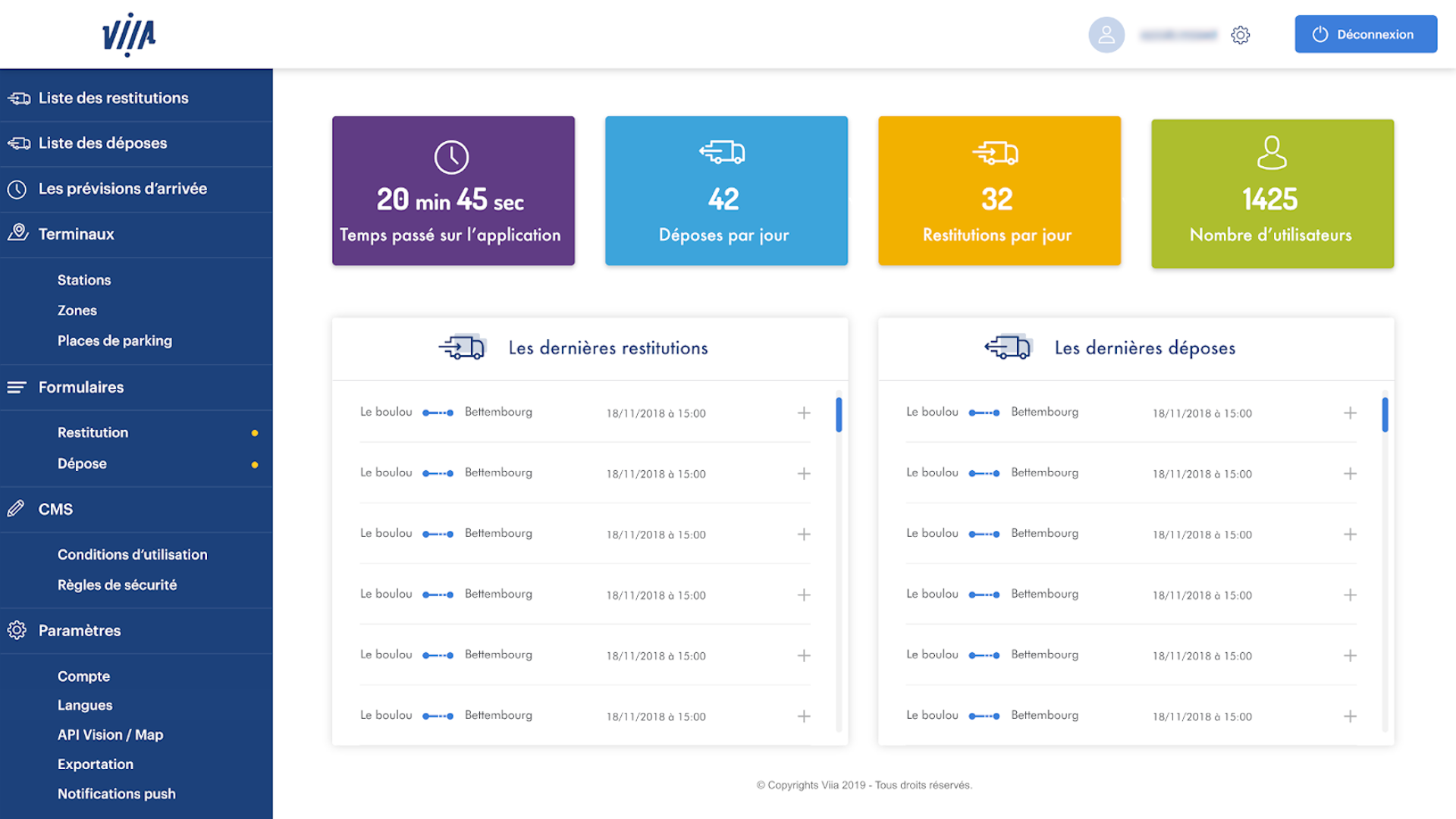The image size is (1456, 819).
Task: Click the yellow Restitutions par jour card
Action: [x=999, y=190]
